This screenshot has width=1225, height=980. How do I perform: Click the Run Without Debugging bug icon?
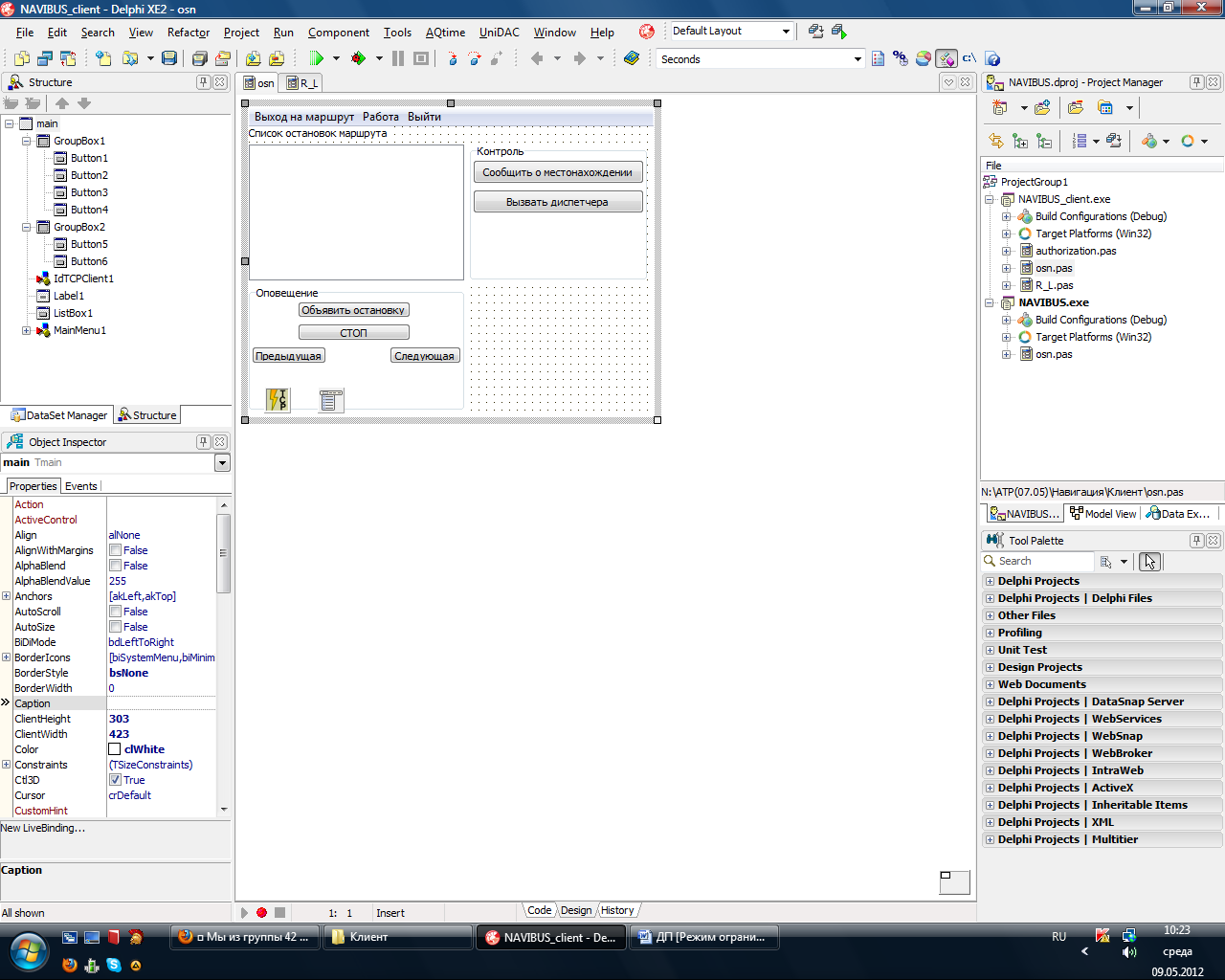point(359,58)
